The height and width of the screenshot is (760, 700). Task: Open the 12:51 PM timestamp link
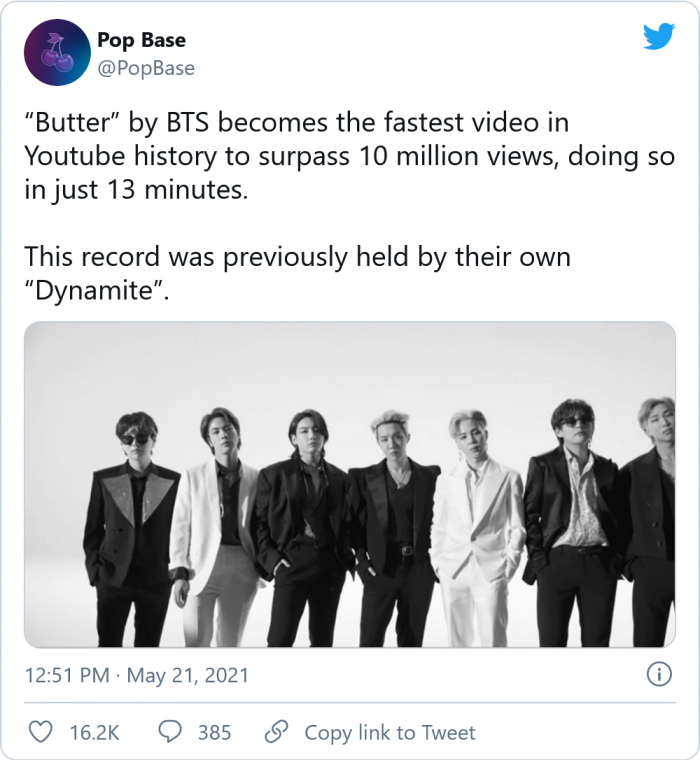66,676
